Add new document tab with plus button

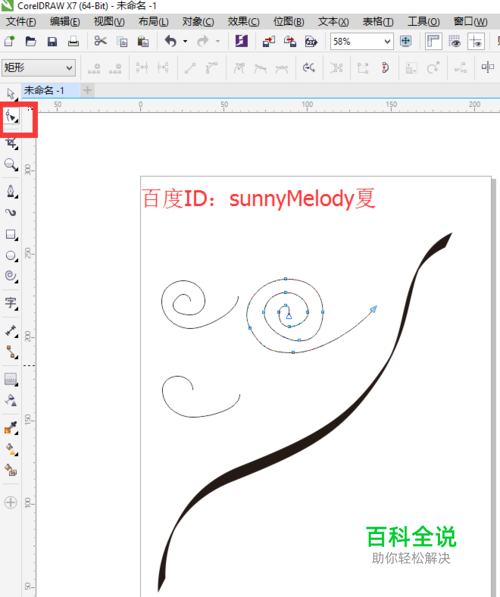click(88, 90)
